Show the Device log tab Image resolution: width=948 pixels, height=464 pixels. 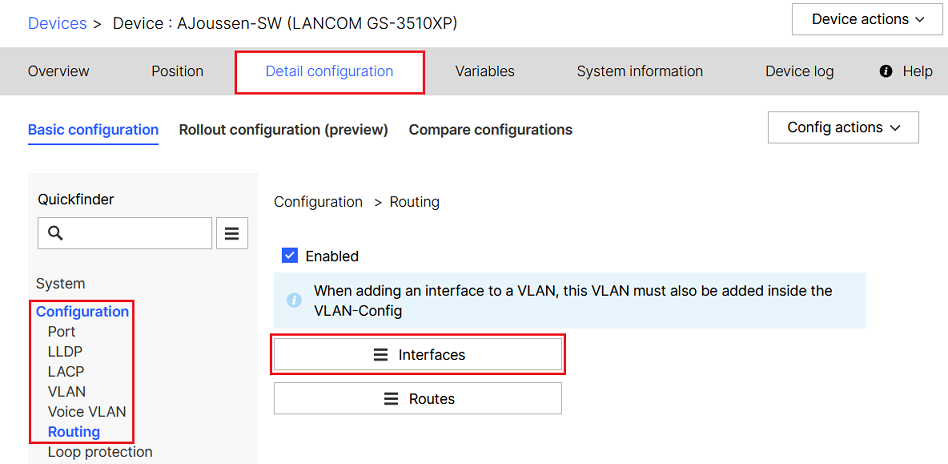coord(799,72)
